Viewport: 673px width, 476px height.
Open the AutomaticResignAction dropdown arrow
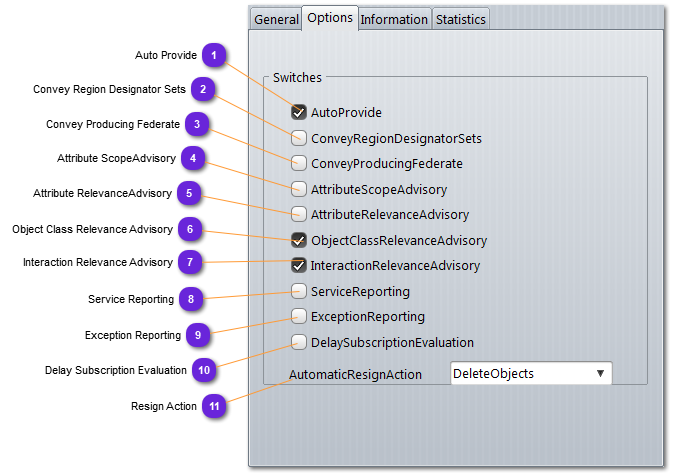600,373
